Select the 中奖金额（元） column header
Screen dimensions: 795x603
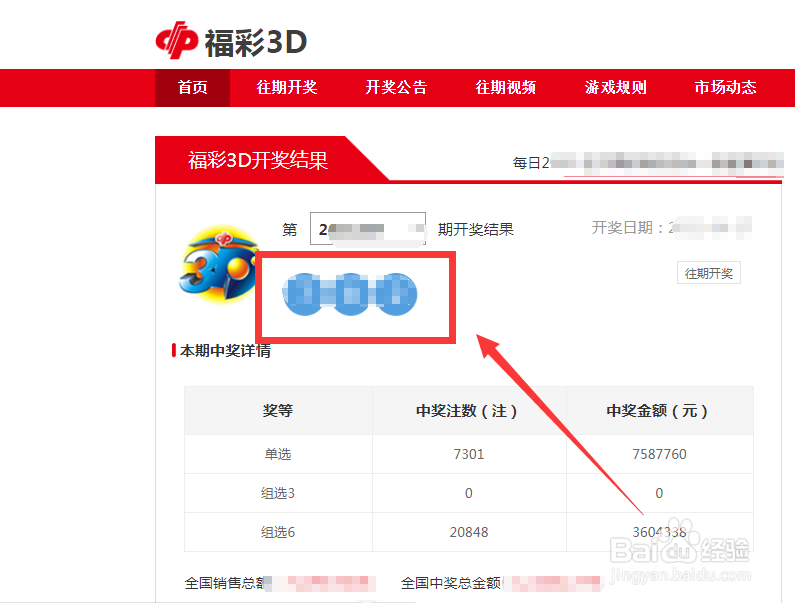pyautogui.click(x=659, y=410)
